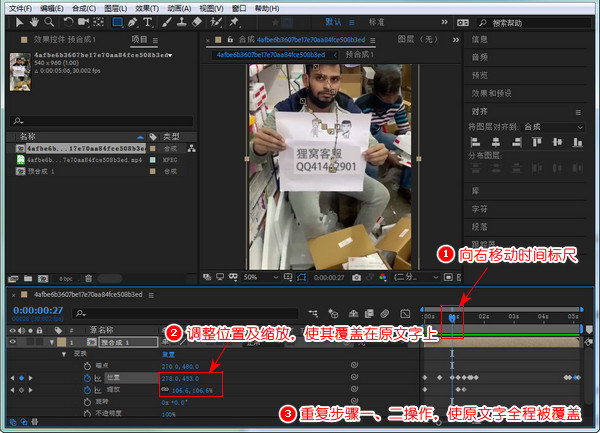Image resolution: width=600 pixels, height=433 pixels.
Task: Expand viewer panel overflow chevrons
Action: click(455, 40)
